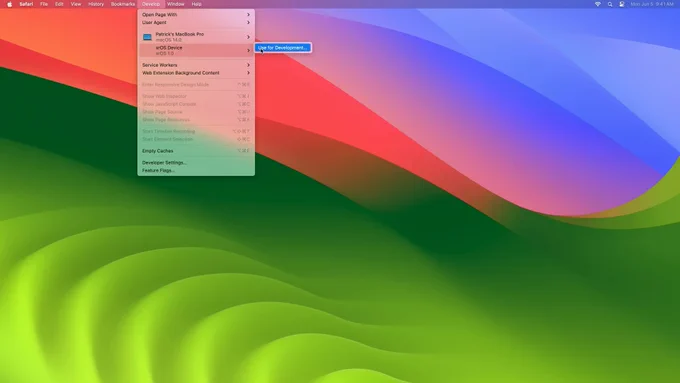The width and height of the screenshot is (680, 383).
Task: Expand the Service Workers submenu arrow
Action: click(248, 65)
